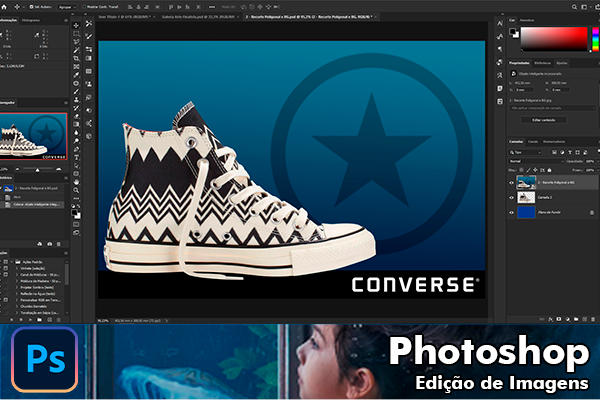The width and height of the screenshot is (600, 400).
Task: Create new snapshot with History camera icon
Action: pos(49,244)
